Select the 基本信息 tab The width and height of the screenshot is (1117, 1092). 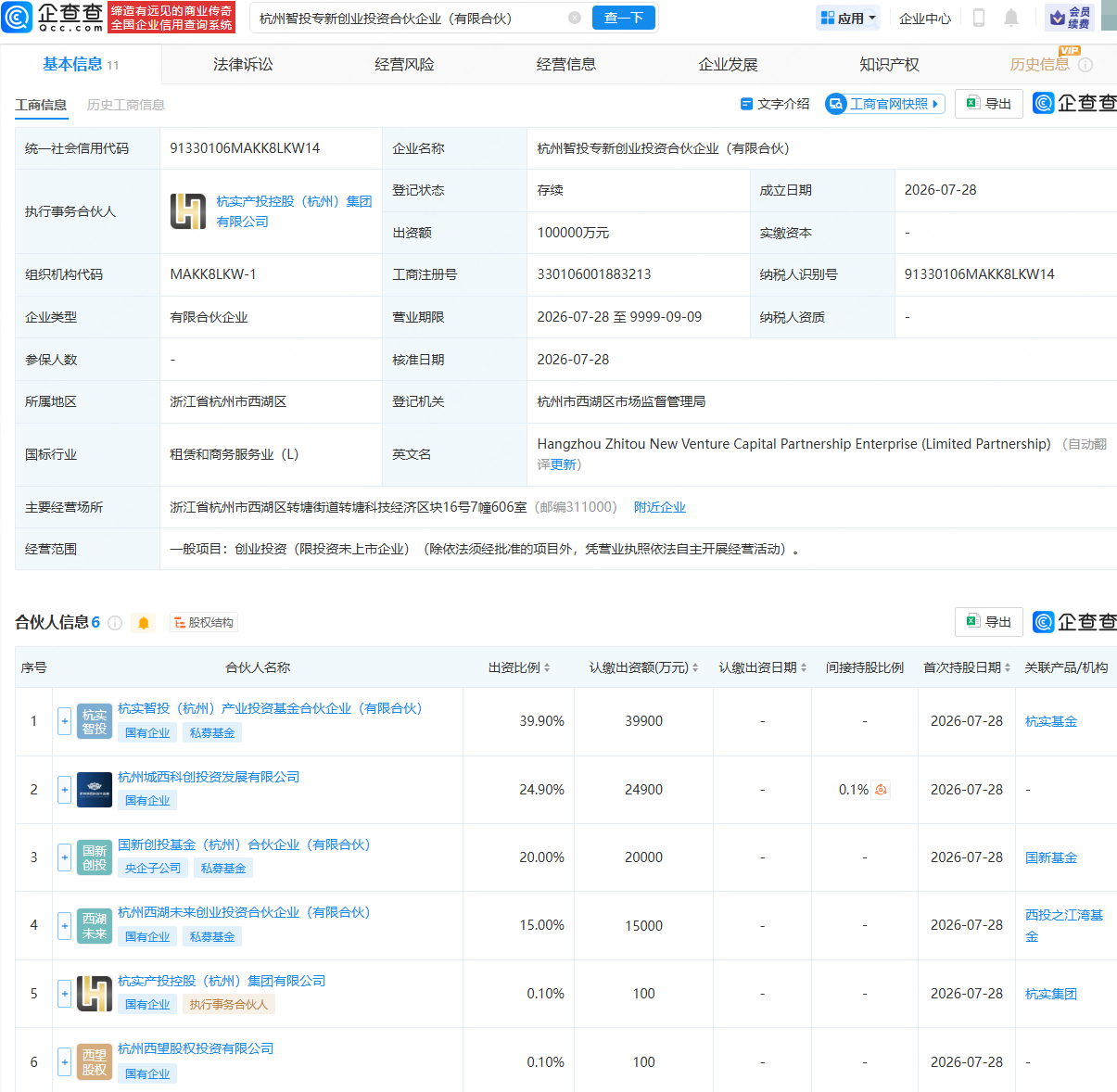[81, 64]
